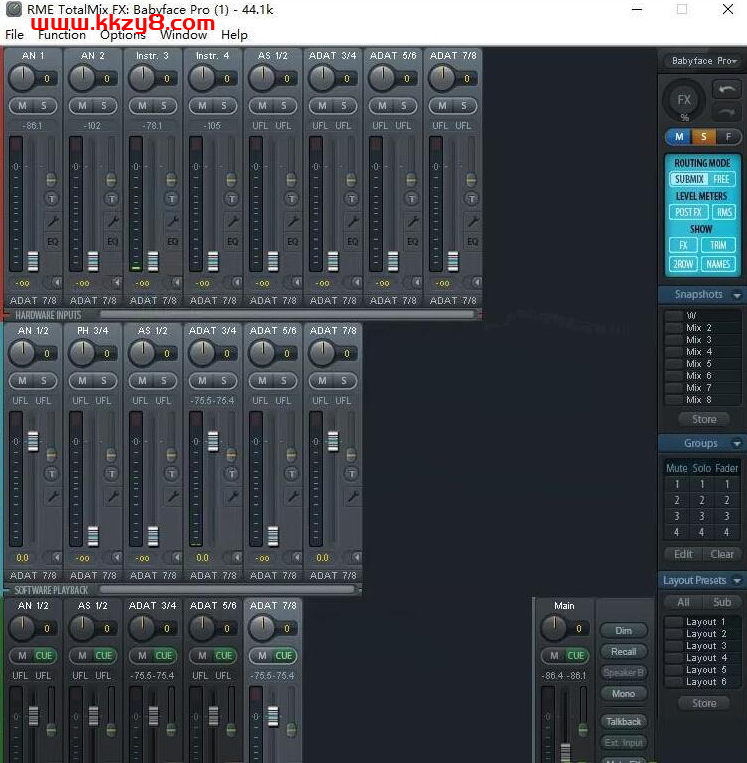Show the Sub layout presets tab
This screenshot has height=763, width=747.
pos(722,602)
